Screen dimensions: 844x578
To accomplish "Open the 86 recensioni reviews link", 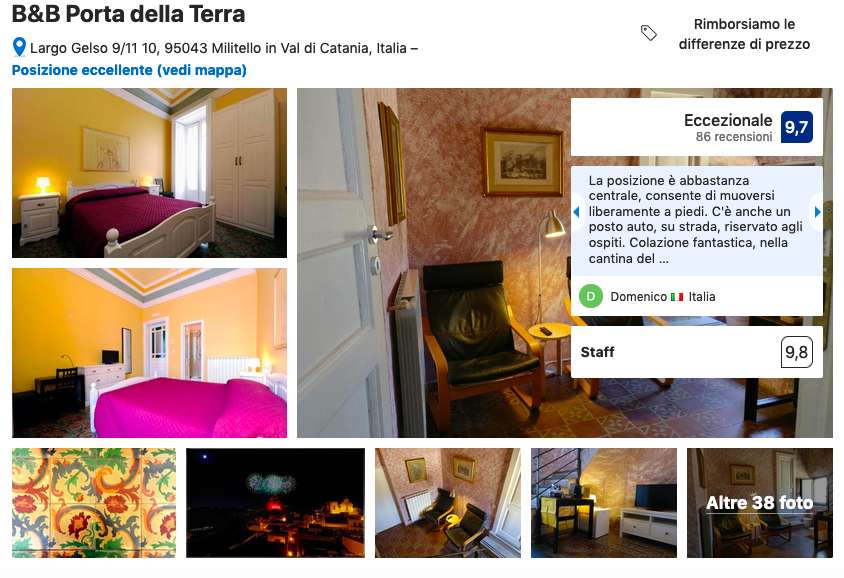I will point(734,137).
